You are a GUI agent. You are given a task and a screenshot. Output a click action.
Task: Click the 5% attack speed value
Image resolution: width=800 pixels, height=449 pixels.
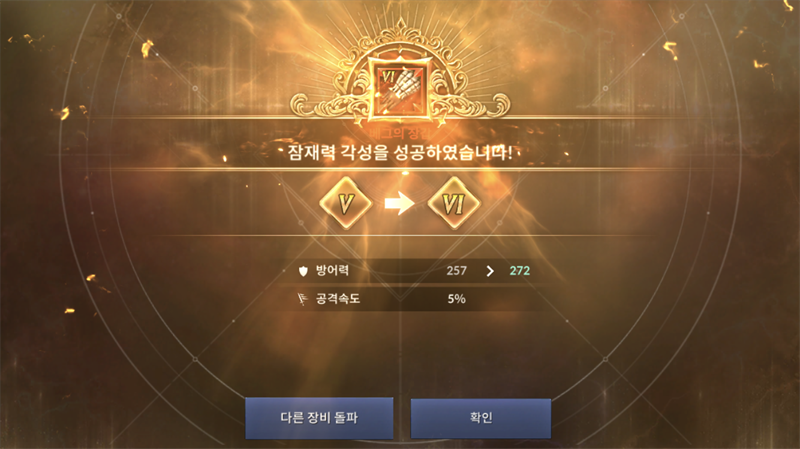[x=456, y=299]
